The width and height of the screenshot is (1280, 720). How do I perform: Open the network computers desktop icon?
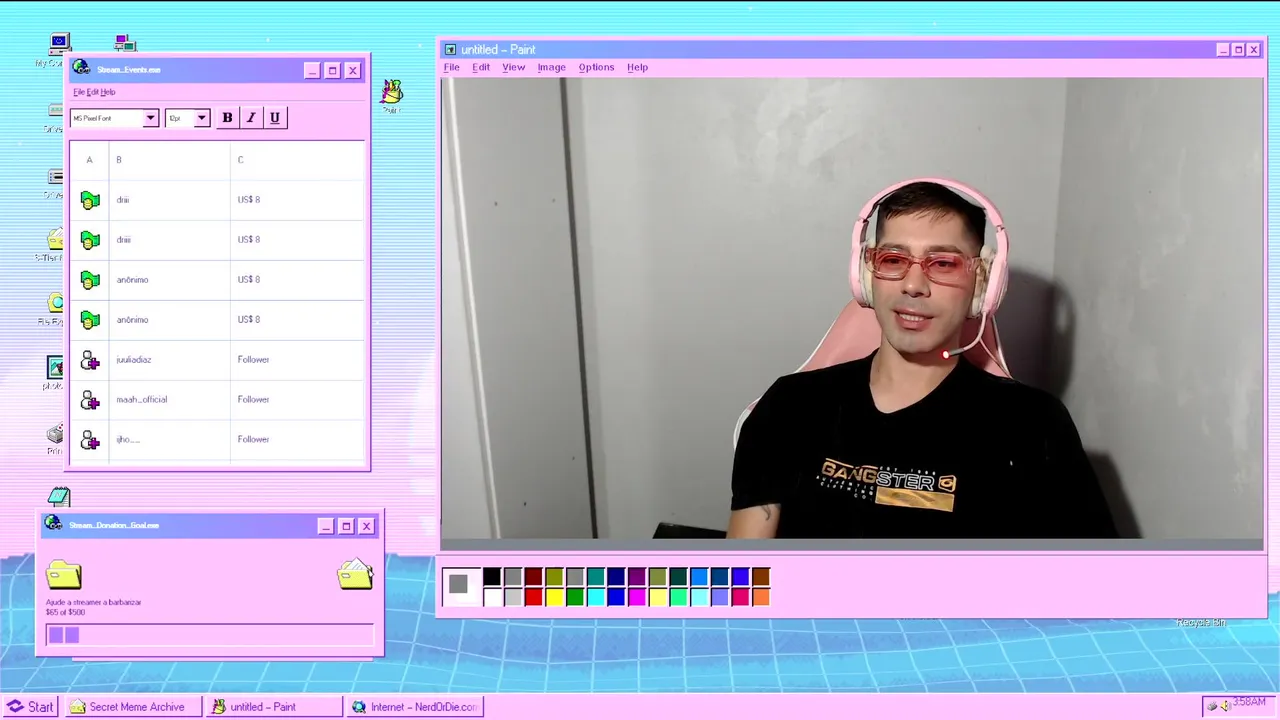(x=125, y=43)
